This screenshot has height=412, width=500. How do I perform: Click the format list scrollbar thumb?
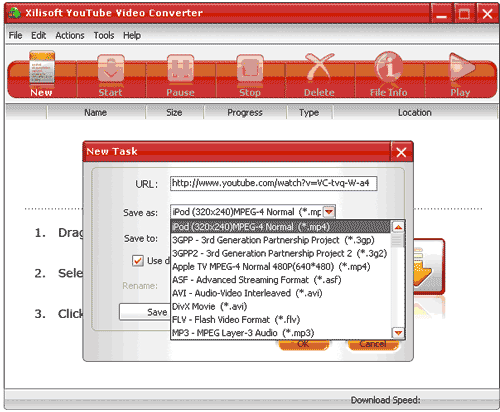398,241
